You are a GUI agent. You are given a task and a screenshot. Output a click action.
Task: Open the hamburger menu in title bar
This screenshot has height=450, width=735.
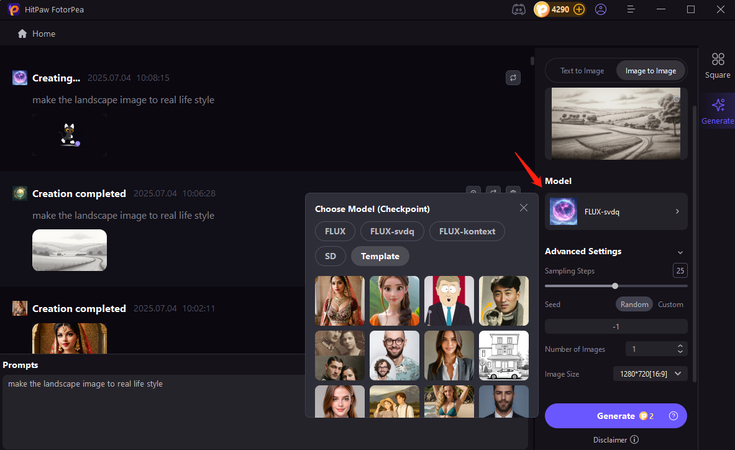coord(631,9)
